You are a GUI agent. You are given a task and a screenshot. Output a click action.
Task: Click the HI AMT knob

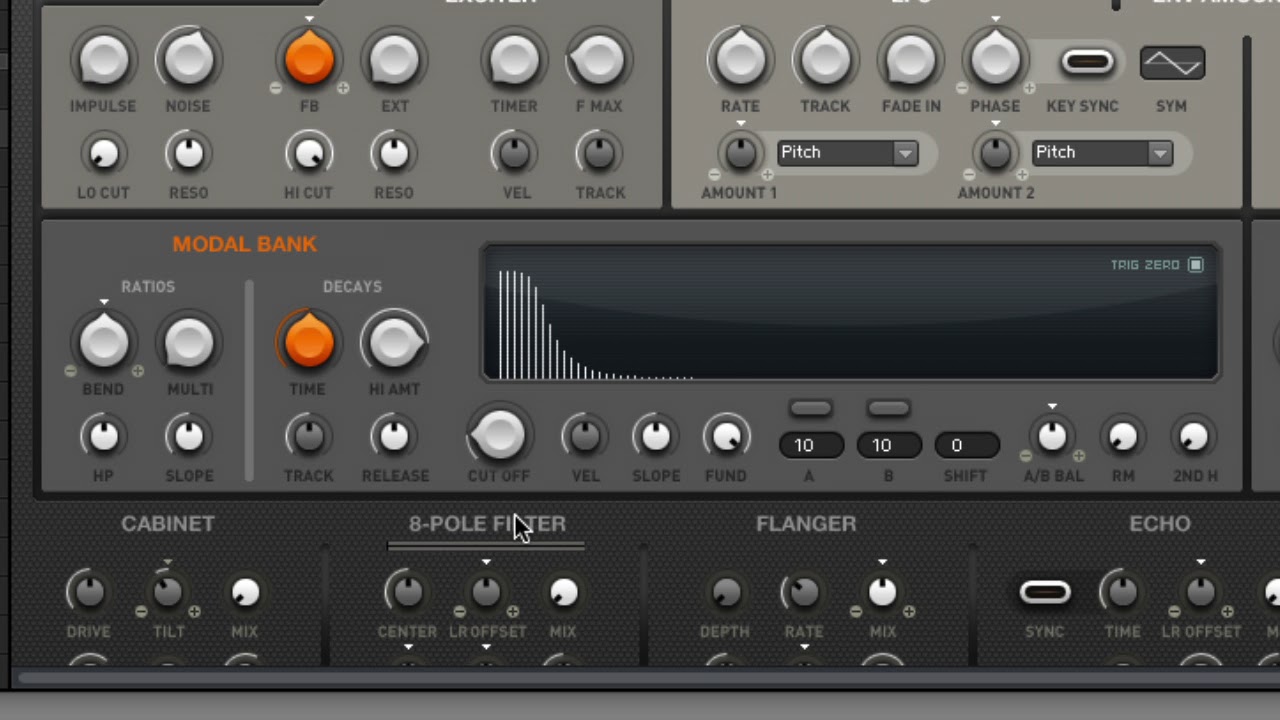394,342
